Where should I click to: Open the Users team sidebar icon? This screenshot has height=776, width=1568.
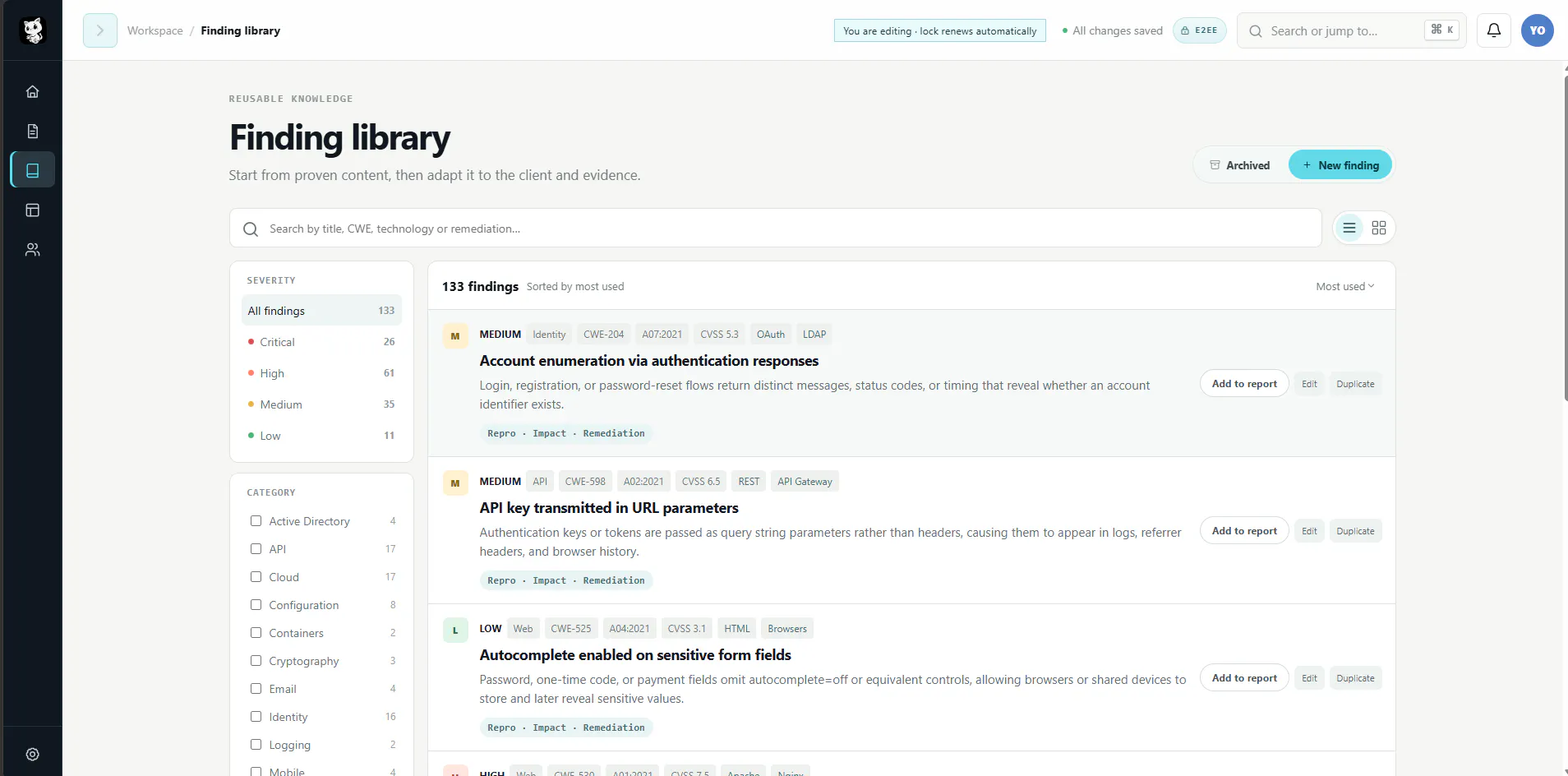33,249
